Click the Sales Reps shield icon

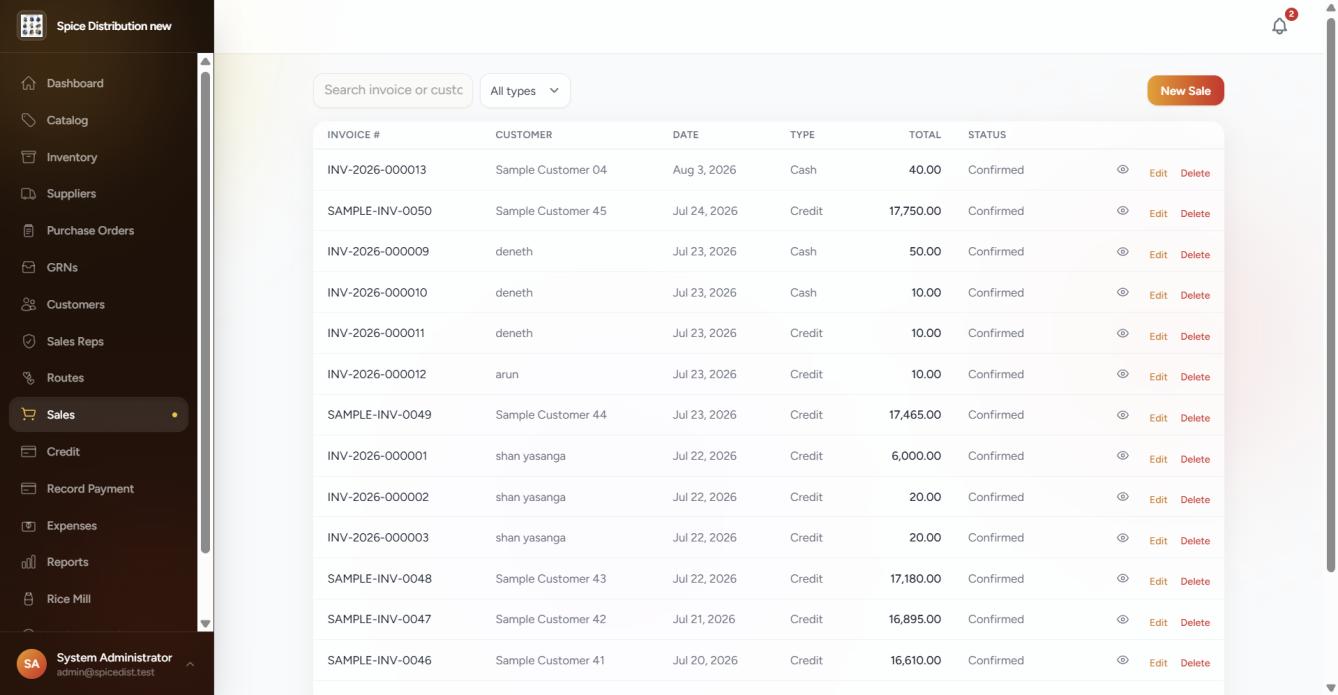[28, 341]
